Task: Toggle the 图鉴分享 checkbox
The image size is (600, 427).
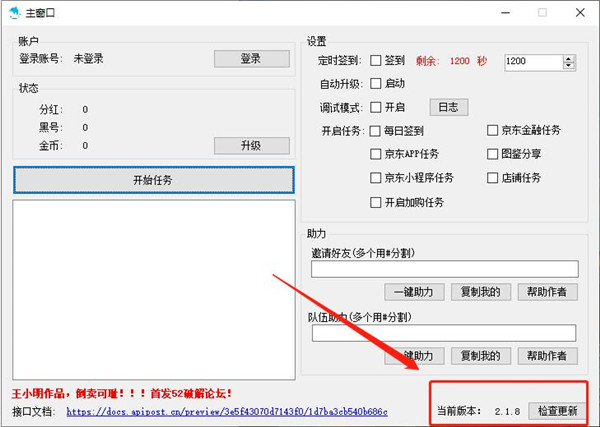Action: (x=493, y=155)
